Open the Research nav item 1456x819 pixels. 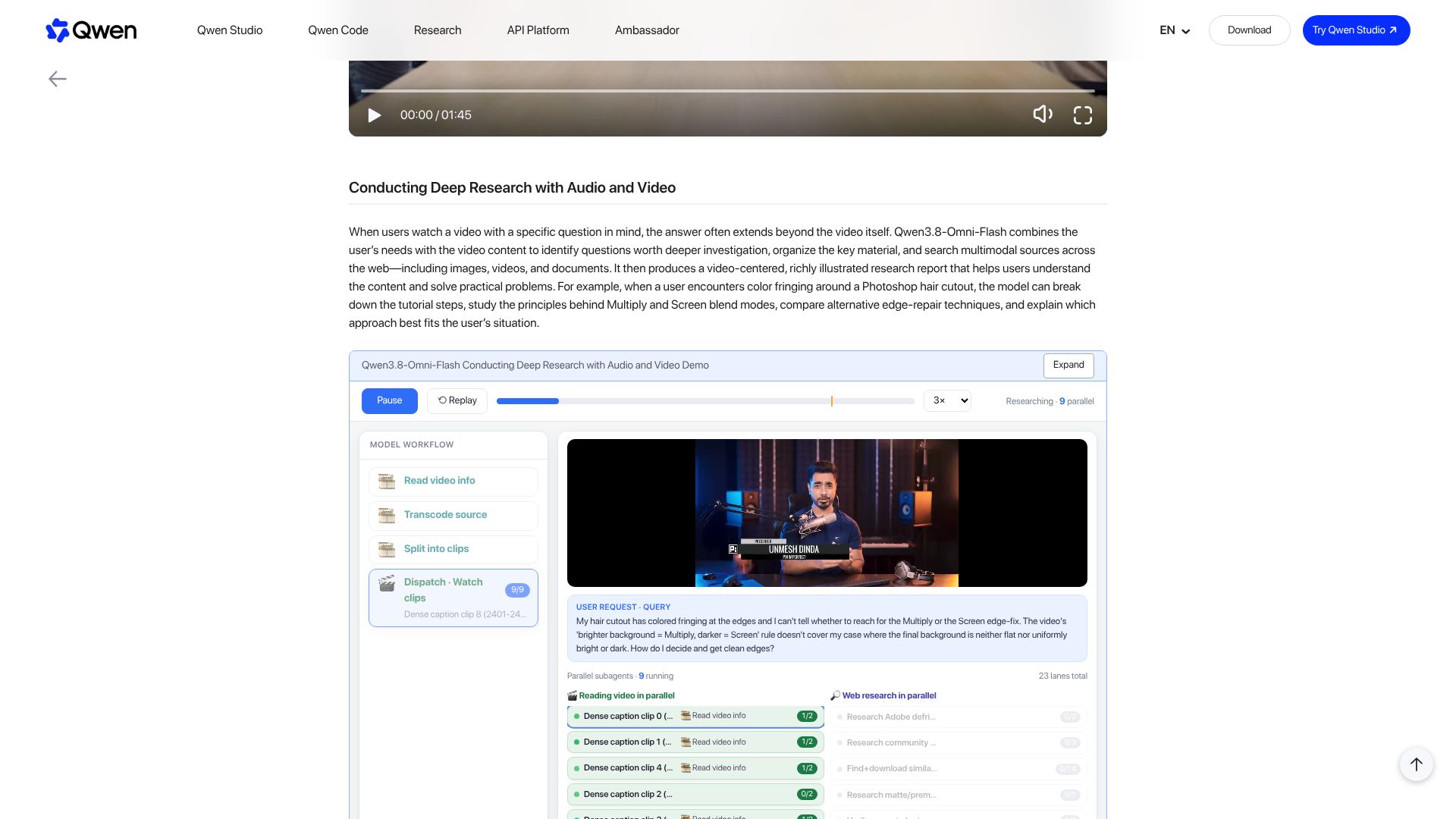click(438, 30)
